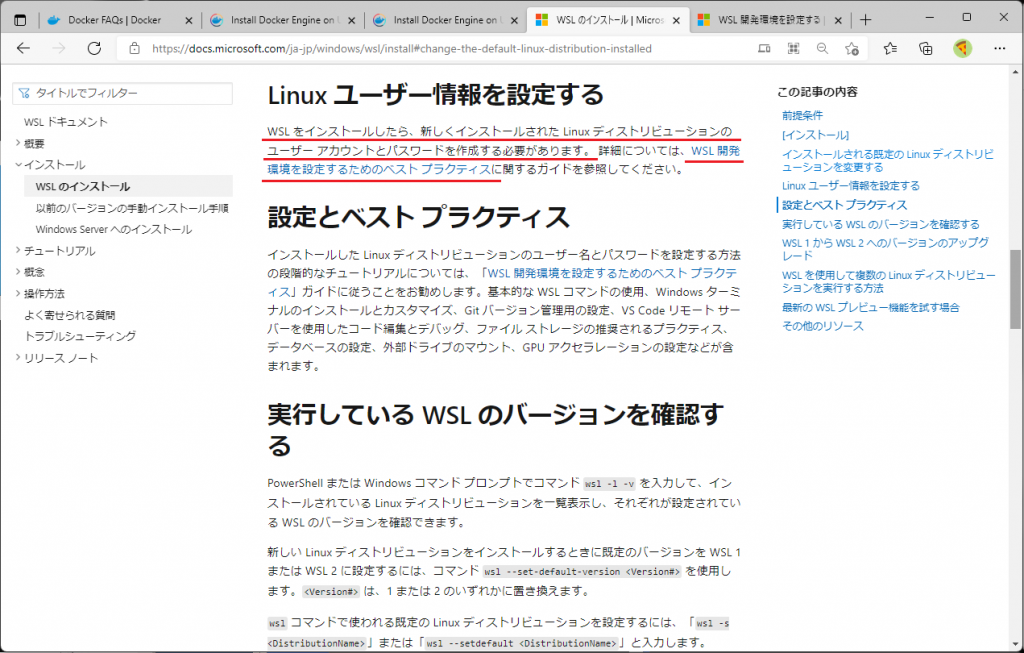Select 設定とベスト プラクティス in the contents list
This screenshot has width=1024, height=653.
844,205
